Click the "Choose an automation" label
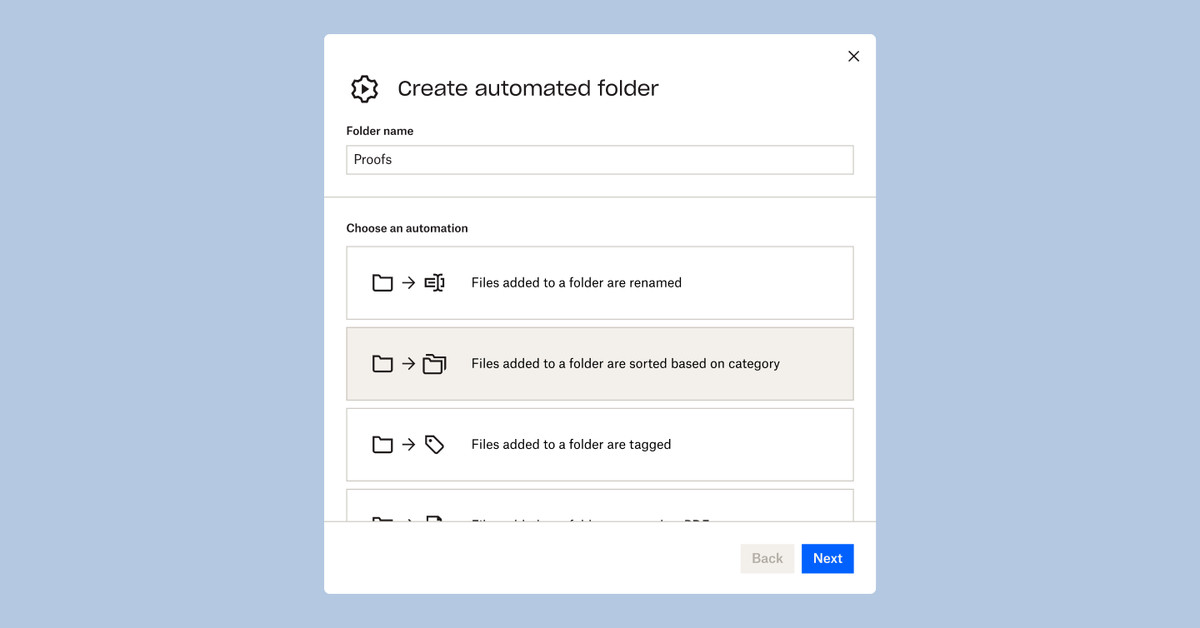This screenshot has width=1200, height=628. 407,228
